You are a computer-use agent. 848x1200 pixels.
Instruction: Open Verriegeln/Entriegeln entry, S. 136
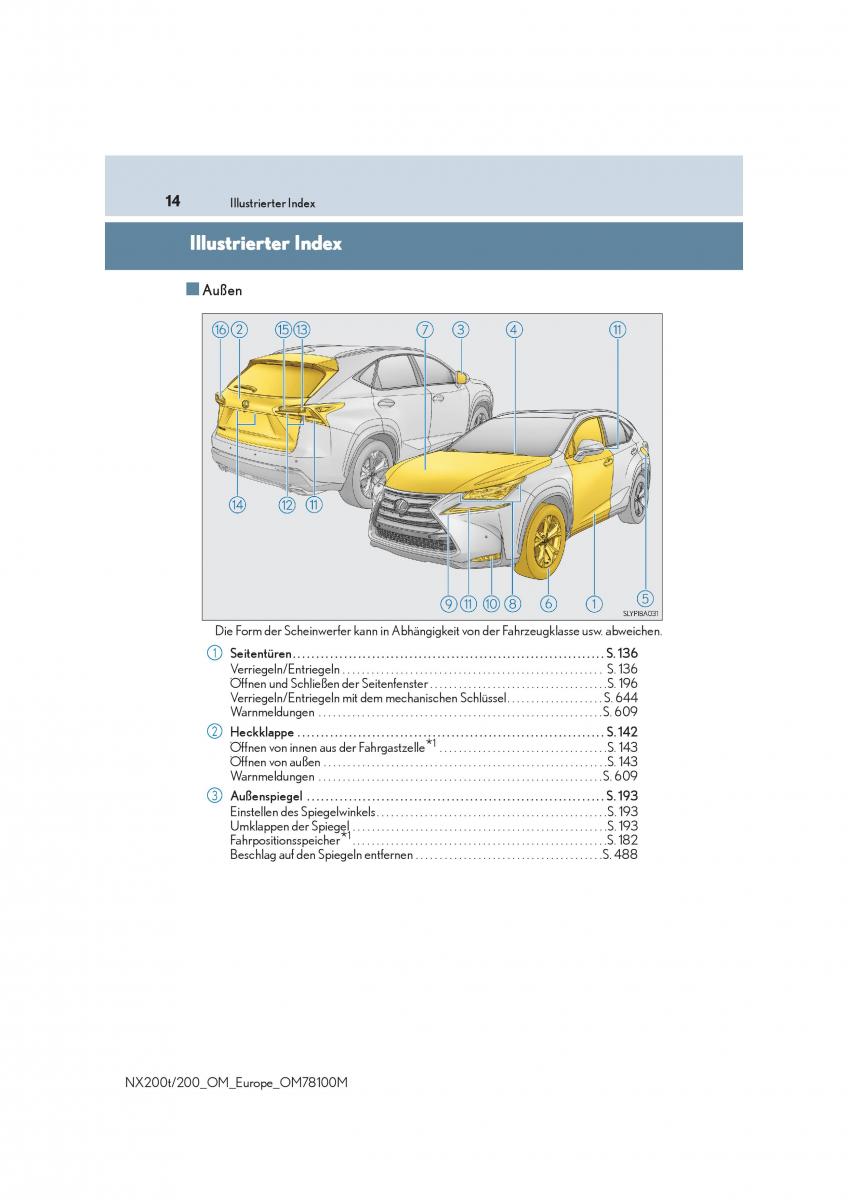(434, 669)
